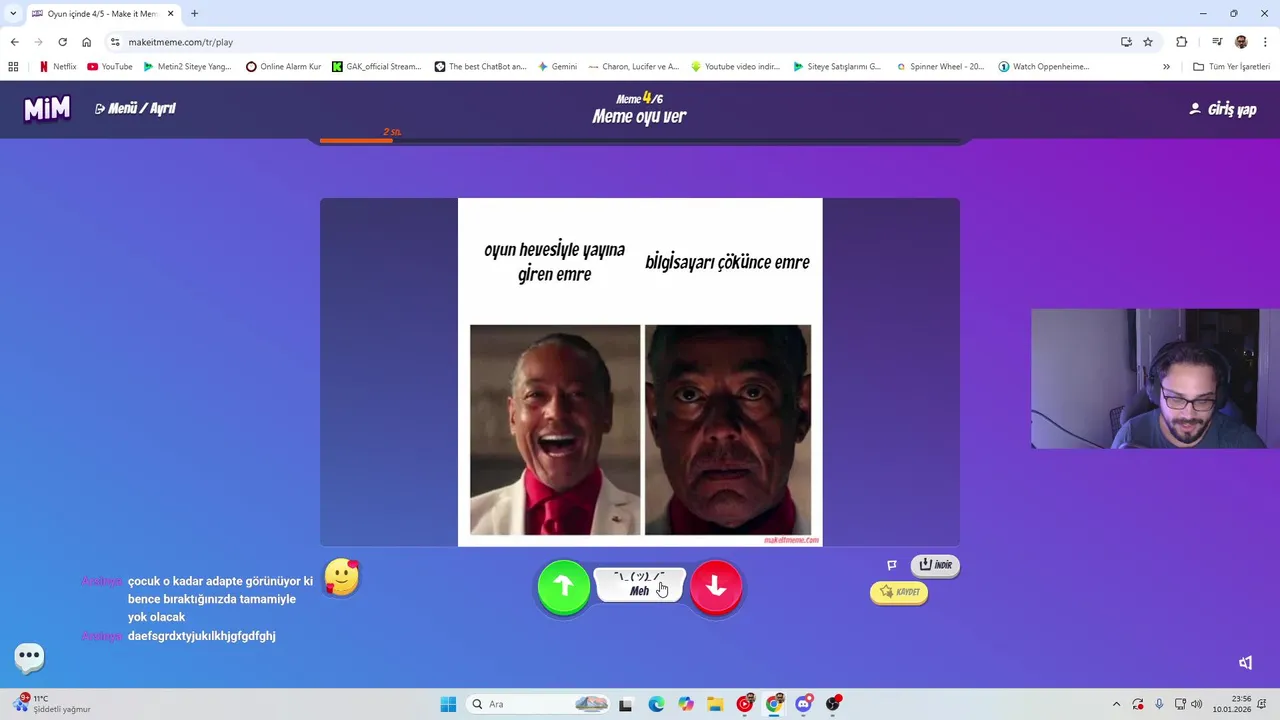
Task: Open Windows Start menu
Action: click(x=448, y=704)
